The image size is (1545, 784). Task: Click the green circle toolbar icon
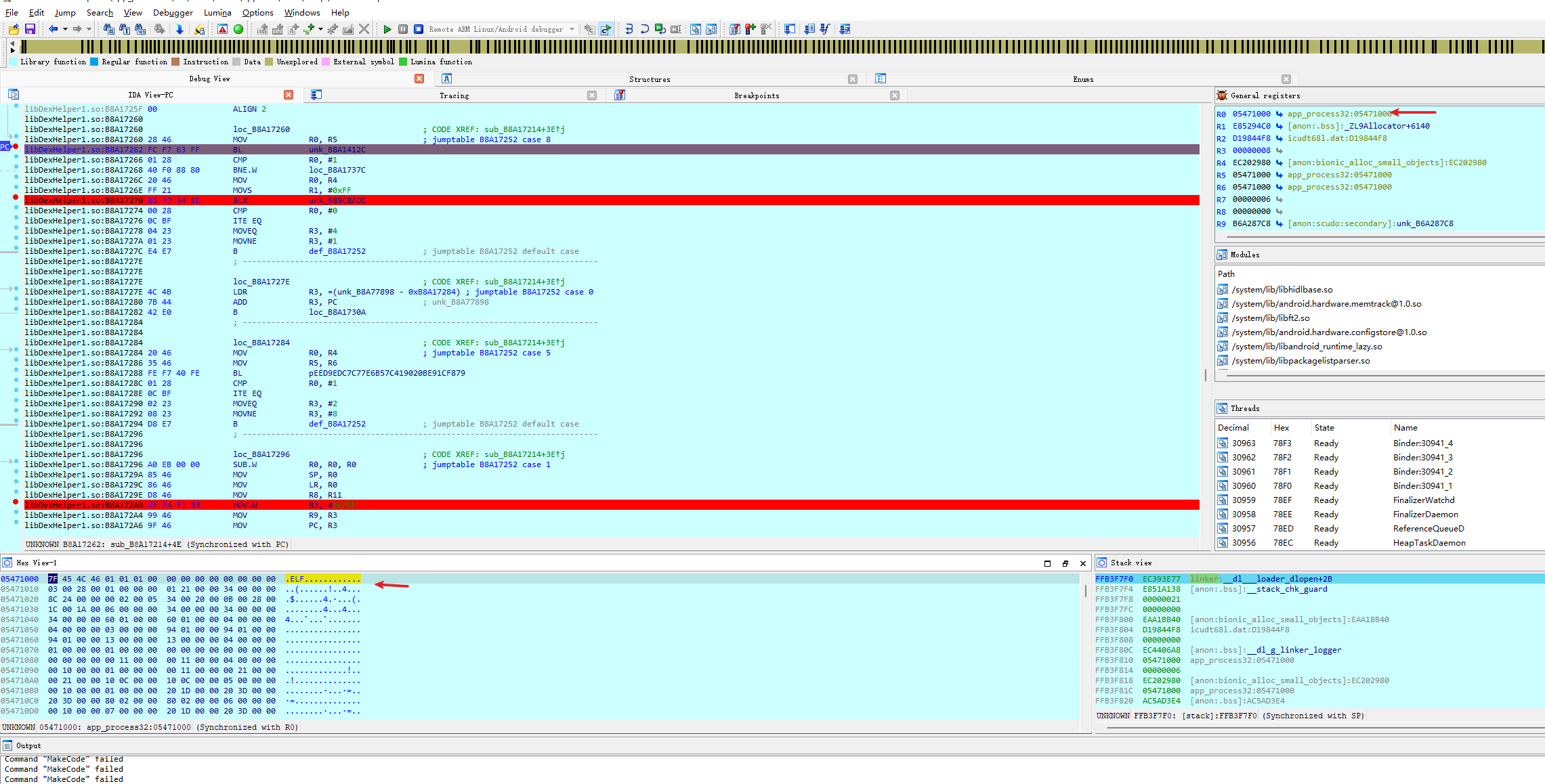tap(238, 29)
